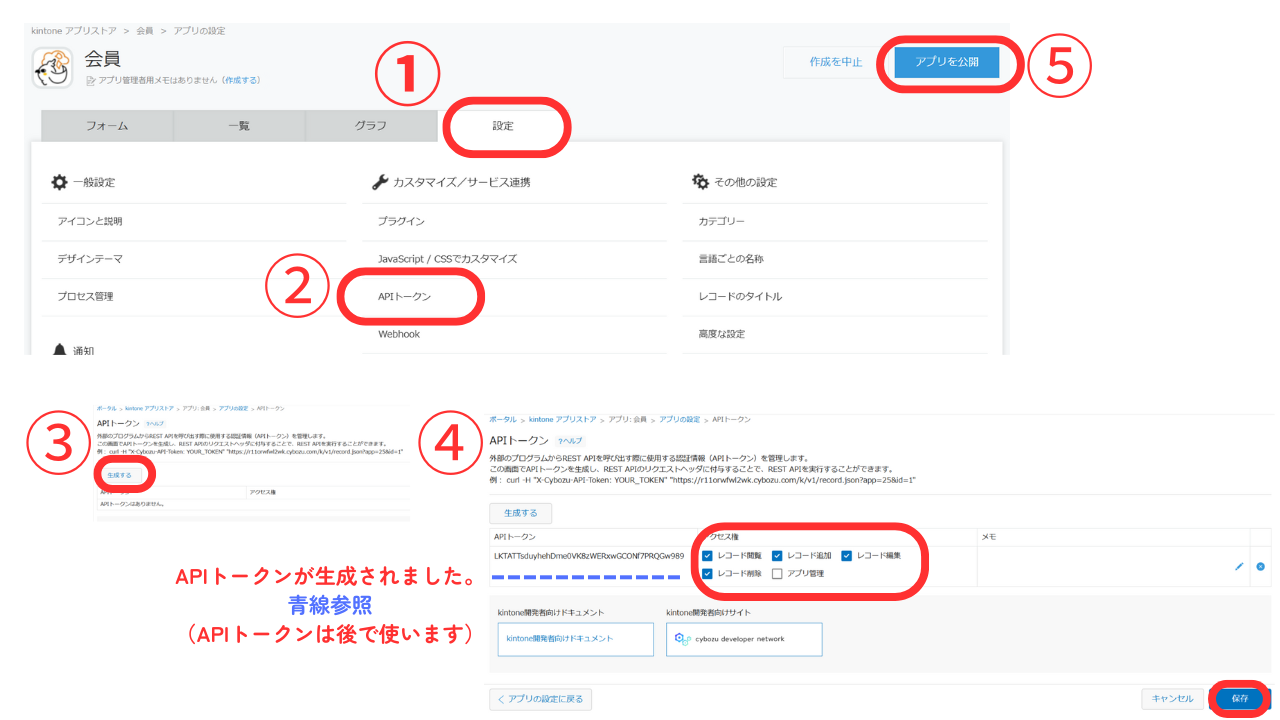Click the メモ input field on the token row
This screenshot has height=720, width=1280.
coord(1090,565)
